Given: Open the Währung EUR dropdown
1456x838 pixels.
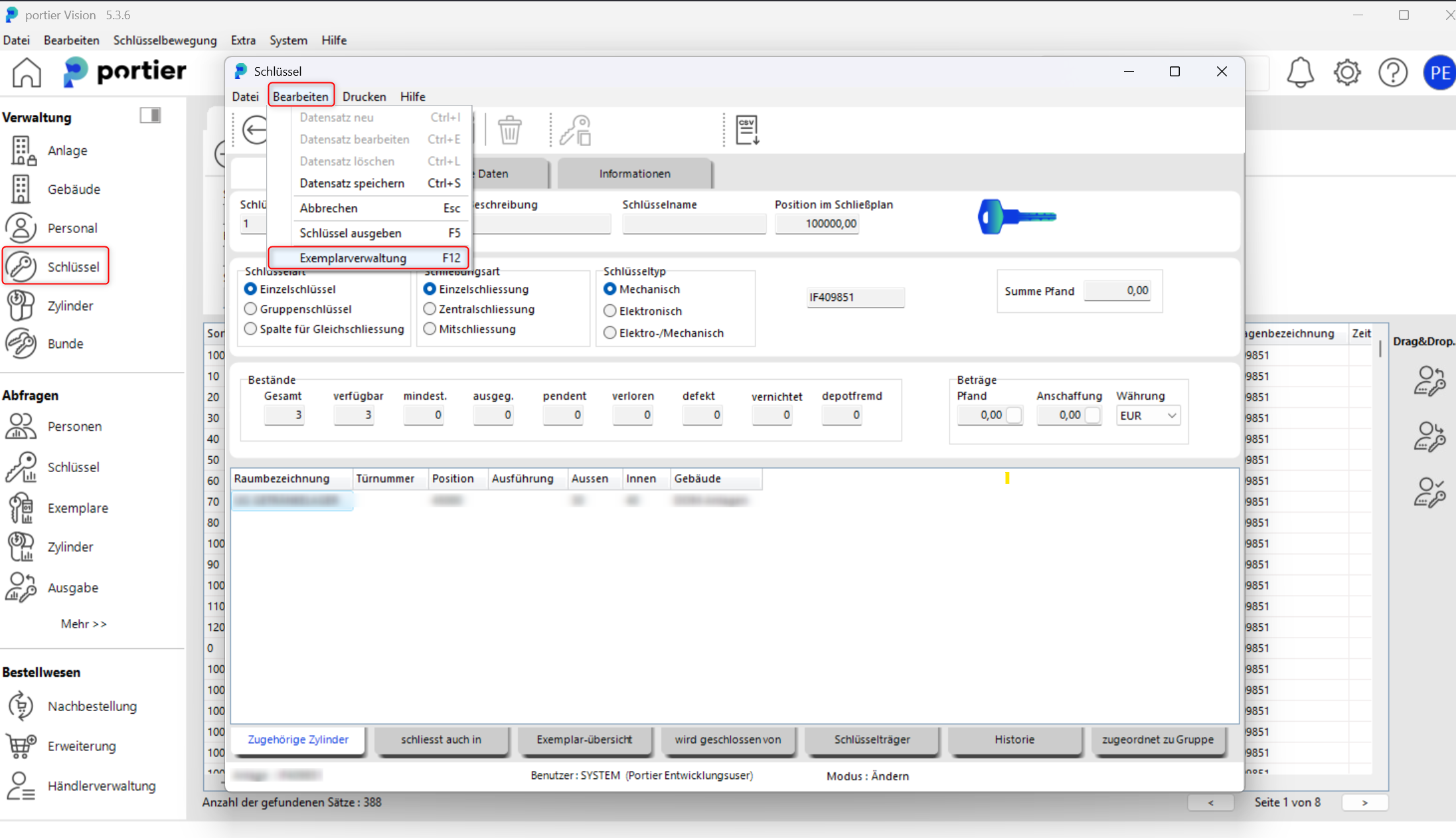Looking at the screenshot, I should point(1148,415).
